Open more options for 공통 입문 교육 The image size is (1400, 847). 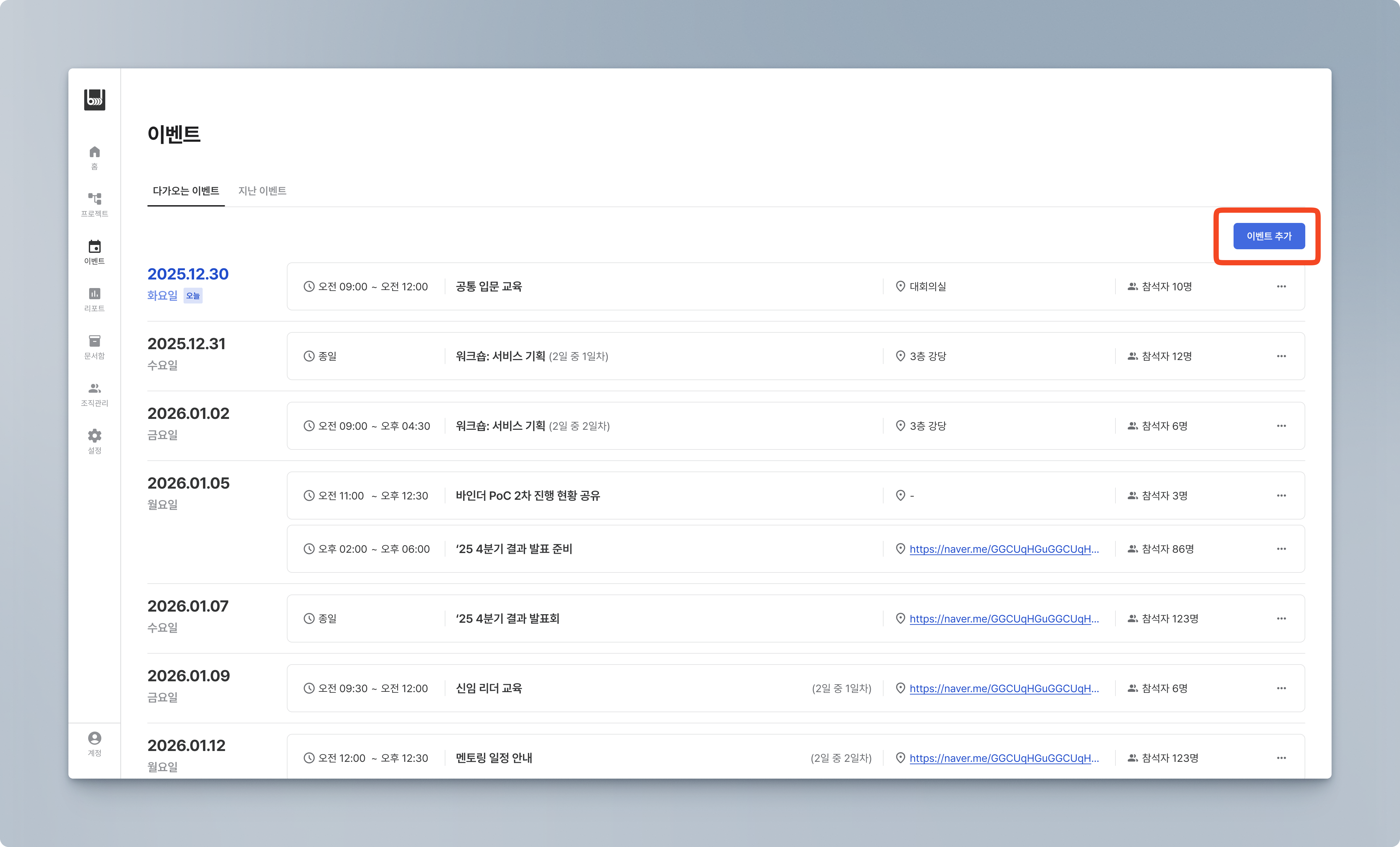click(x=1281, y=286)
